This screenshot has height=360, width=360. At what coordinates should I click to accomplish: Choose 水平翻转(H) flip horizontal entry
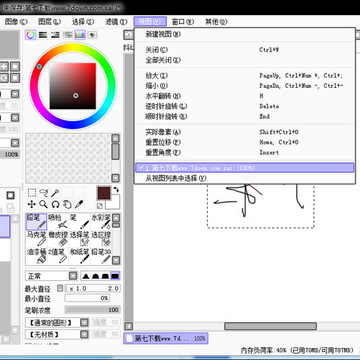(x=245, y=96)
